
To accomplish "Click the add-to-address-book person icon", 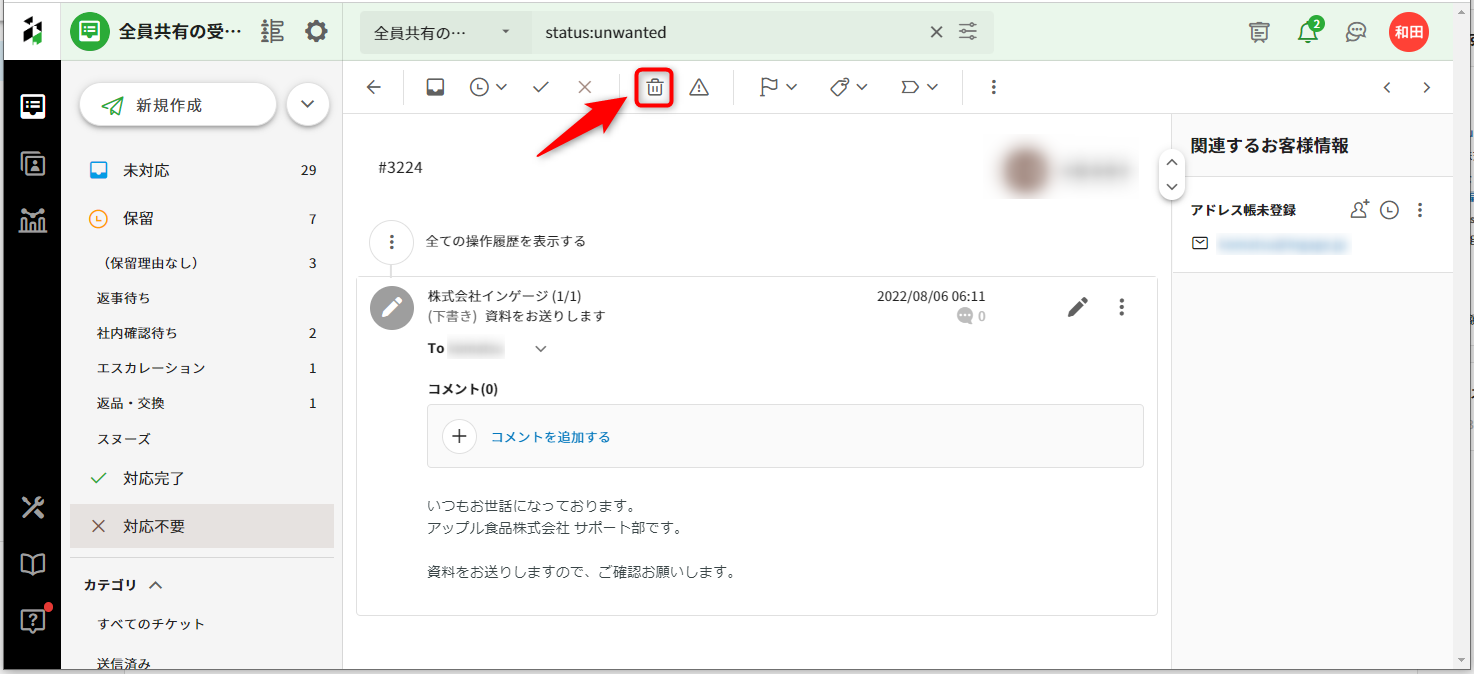I will click(1359, 210).
